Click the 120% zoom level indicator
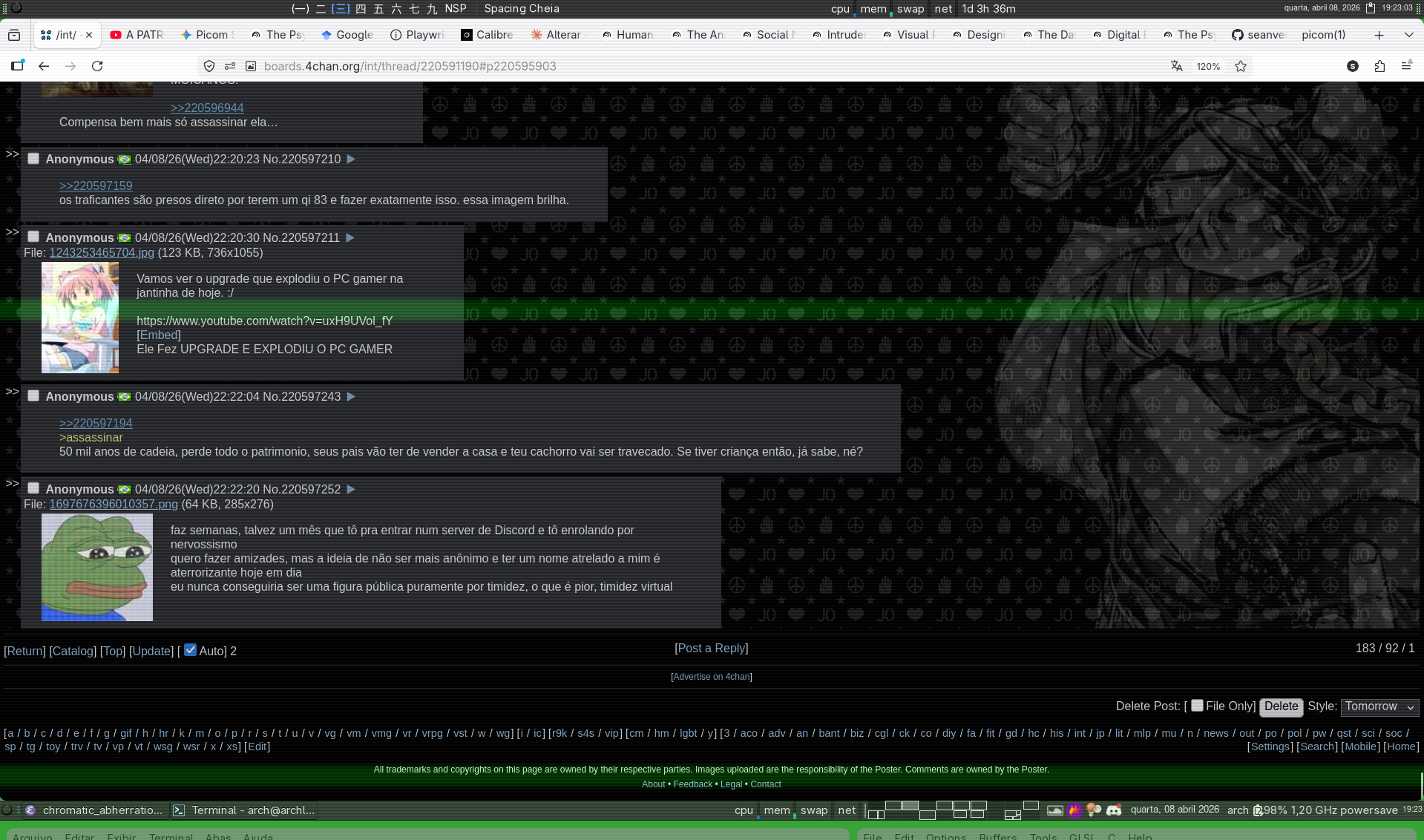The width and height of the screenshot is (1424, 840). pos(1208,66)
